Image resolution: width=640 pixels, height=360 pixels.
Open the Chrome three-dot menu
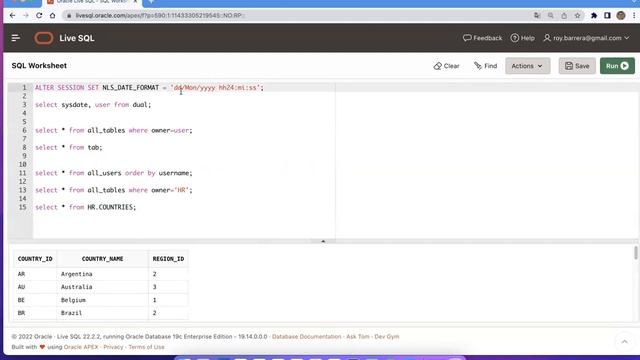click(634, 16)
